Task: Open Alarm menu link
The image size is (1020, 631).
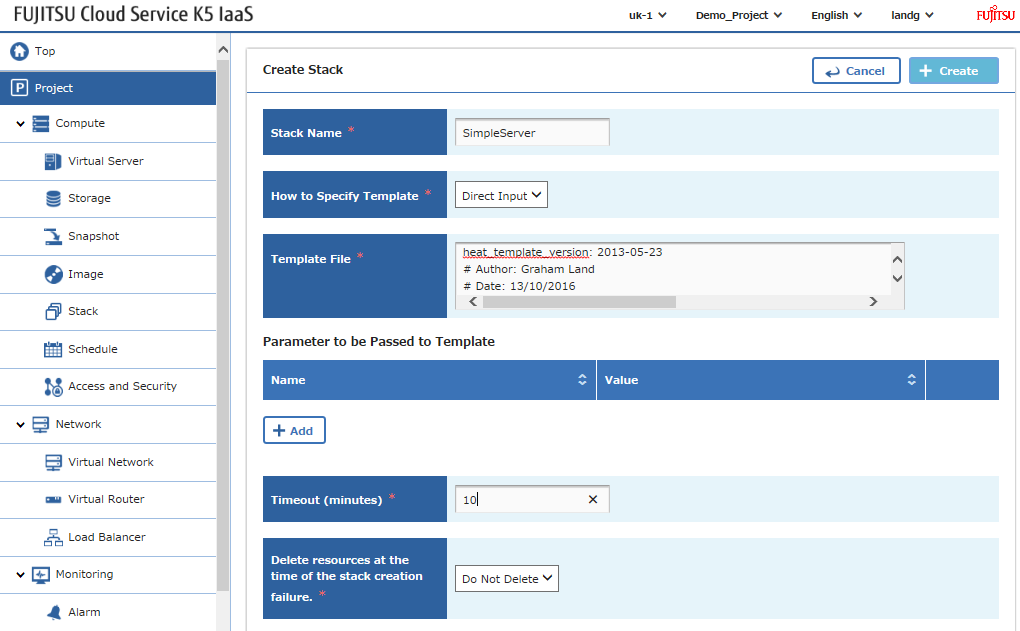Action: (x=84, y=612)
